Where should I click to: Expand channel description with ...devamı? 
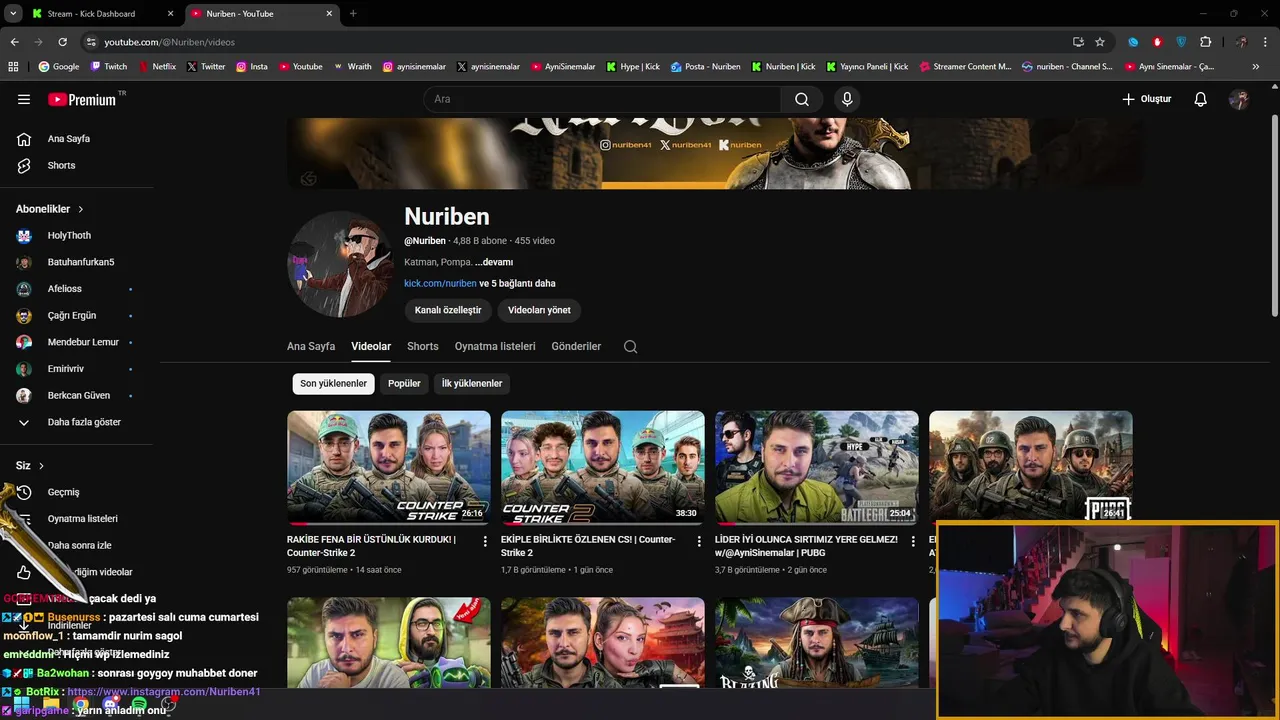[494, 262]
